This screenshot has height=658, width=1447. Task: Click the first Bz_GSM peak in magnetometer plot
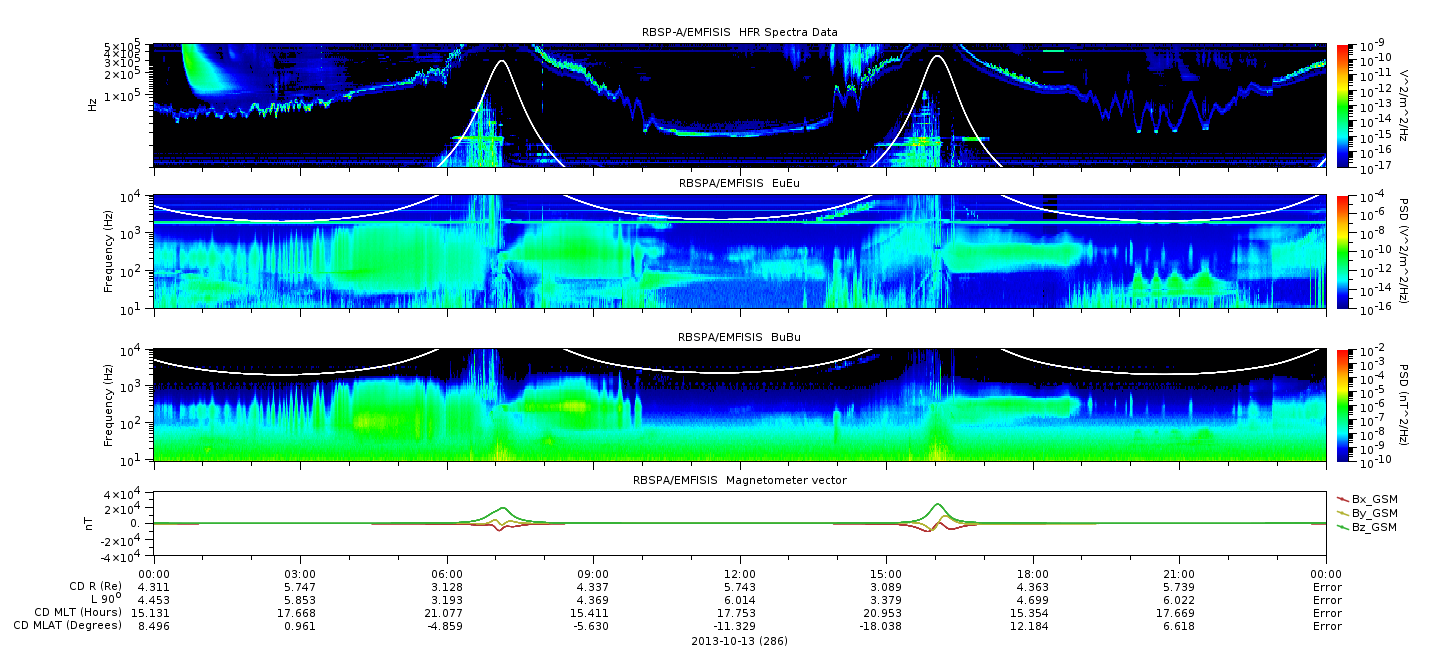click(503, 507)
